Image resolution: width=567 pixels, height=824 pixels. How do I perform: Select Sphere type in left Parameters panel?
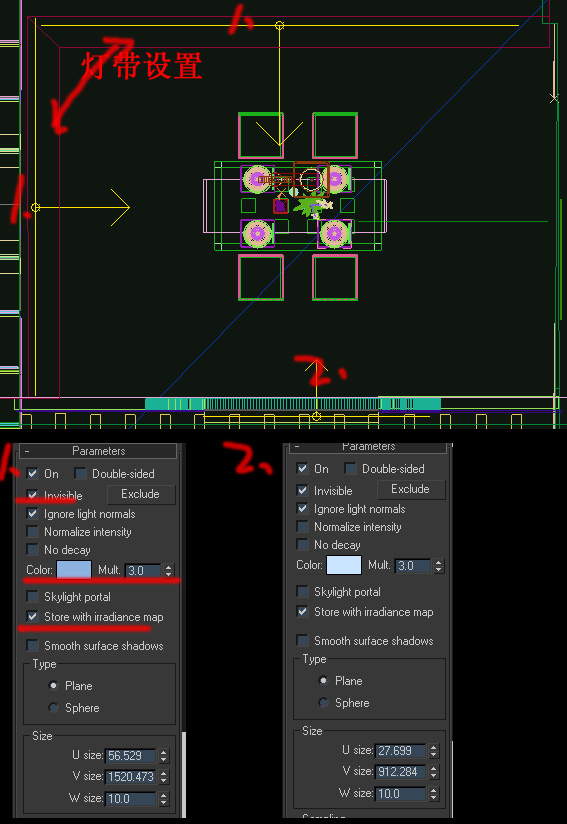54,708
